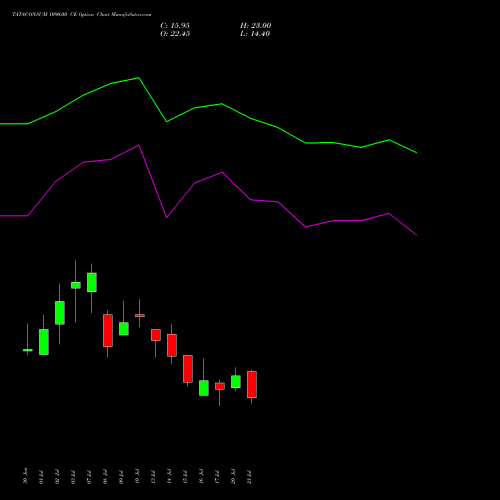Select the close value C: 15.95
Image resolution: width=500 pixels, height=500 pixels.
pos(175,26)
